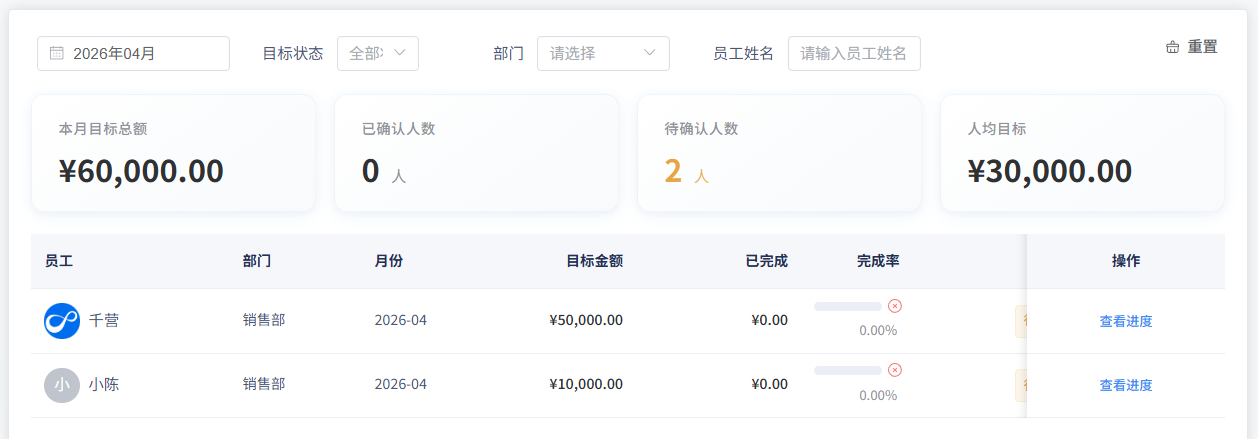Click the 本月目标总额 summary card
The height and width of the screenshot is (439, 1258).
click(x=173, y=153)
